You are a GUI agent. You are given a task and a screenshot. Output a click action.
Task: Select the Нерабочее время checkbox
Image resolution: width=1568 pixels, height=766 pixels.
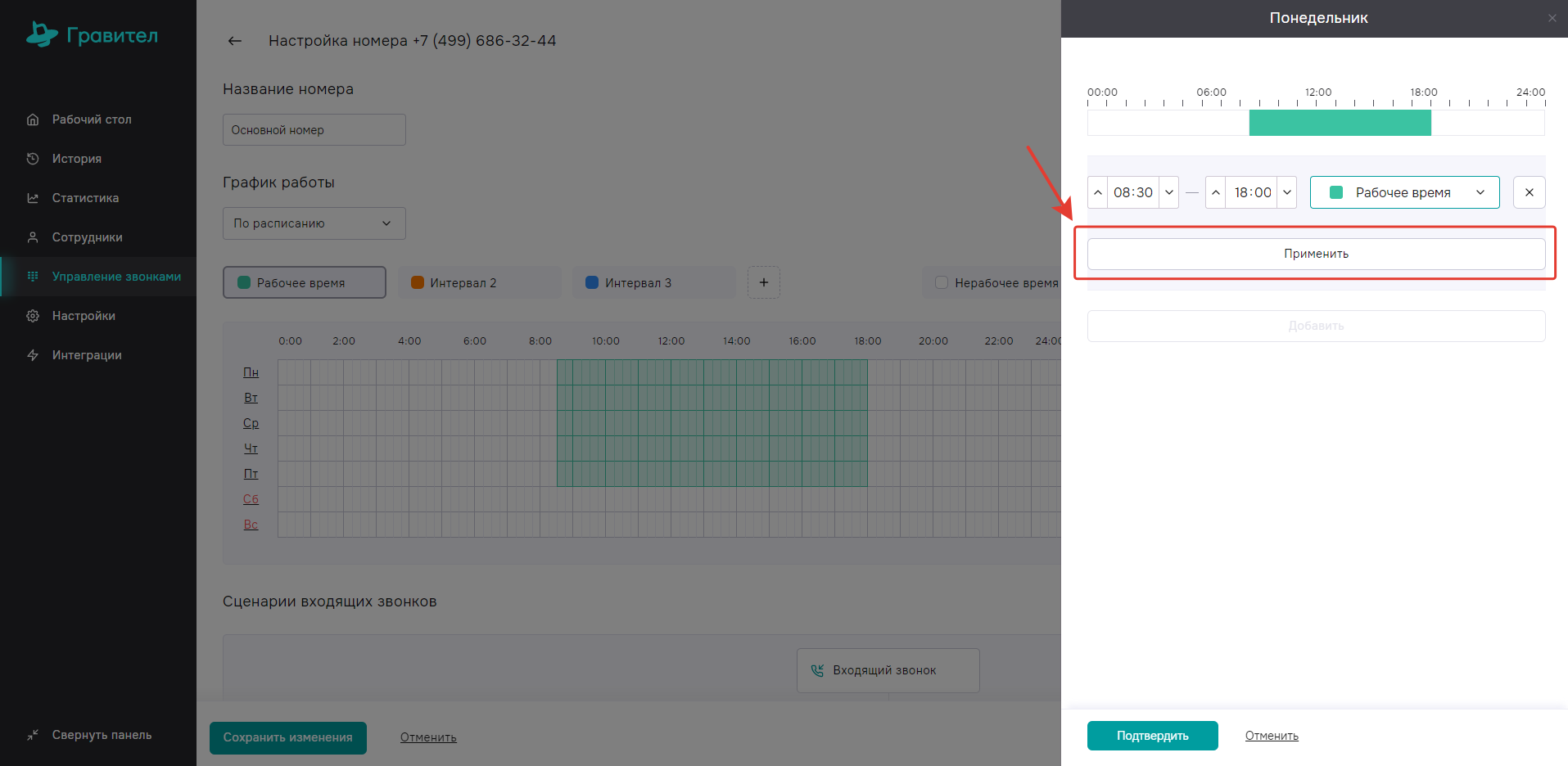[x=942, y=282]
